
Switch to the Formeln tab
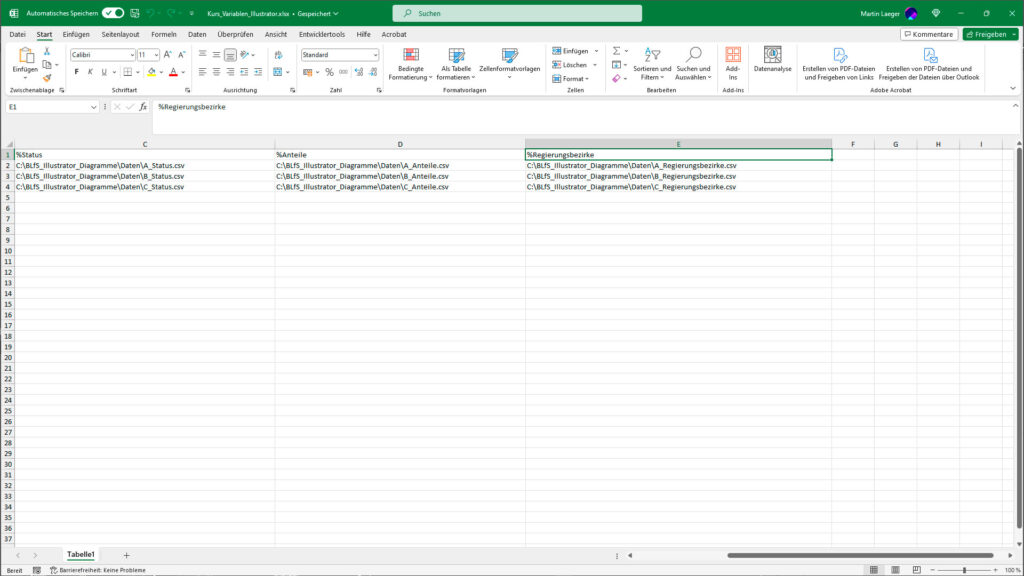pyautogui.click(x=164, y=34)
